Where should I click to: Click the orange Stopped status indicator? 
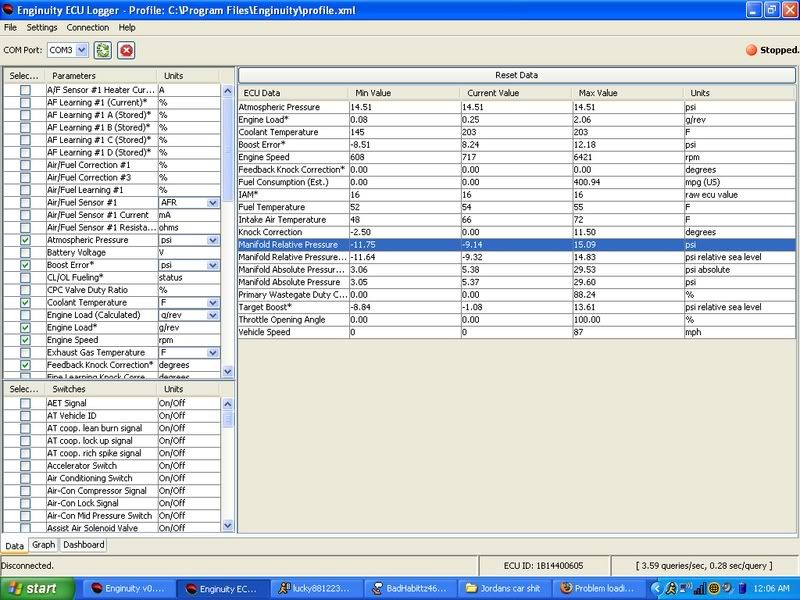pyautogui.click(x=751, y=50)
